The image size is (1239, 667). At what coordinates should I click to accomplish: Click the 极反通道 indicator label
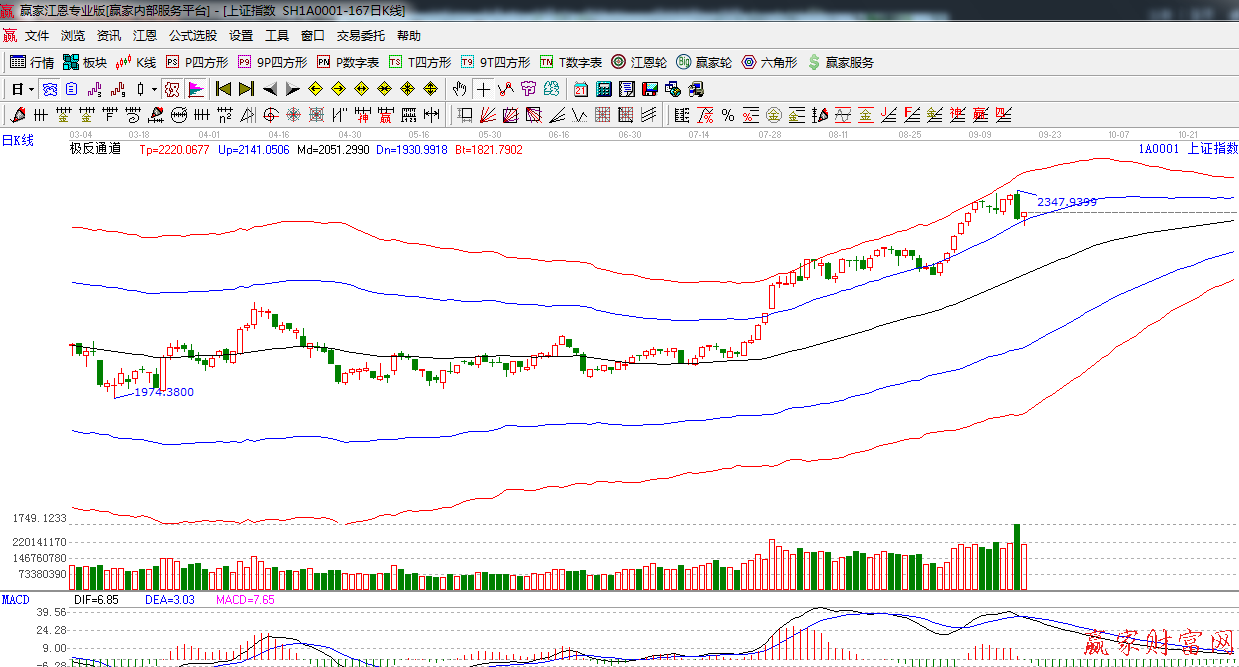pos(95,149)
